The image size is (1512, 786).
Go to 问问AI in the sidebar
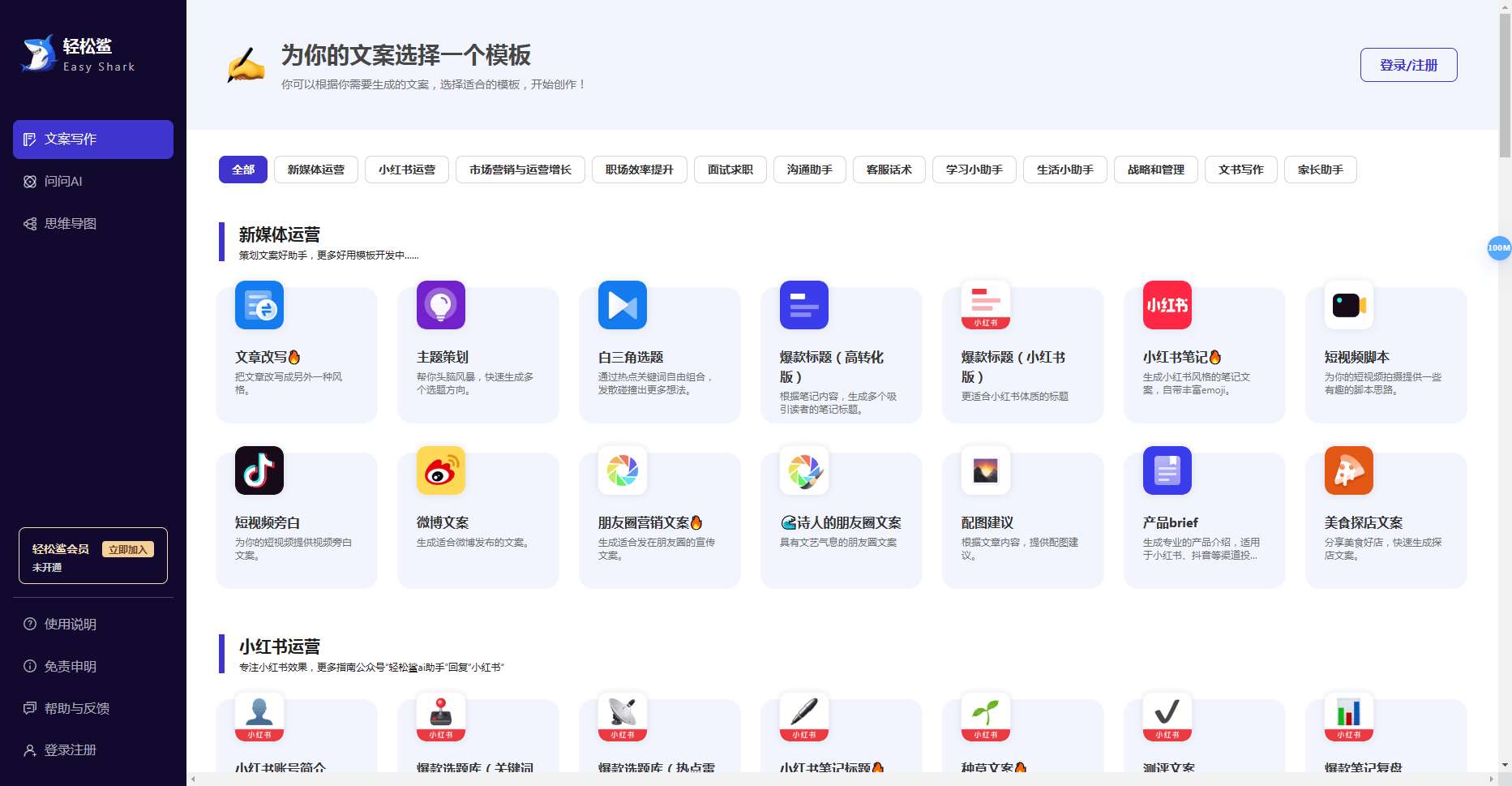coord(93,182)
